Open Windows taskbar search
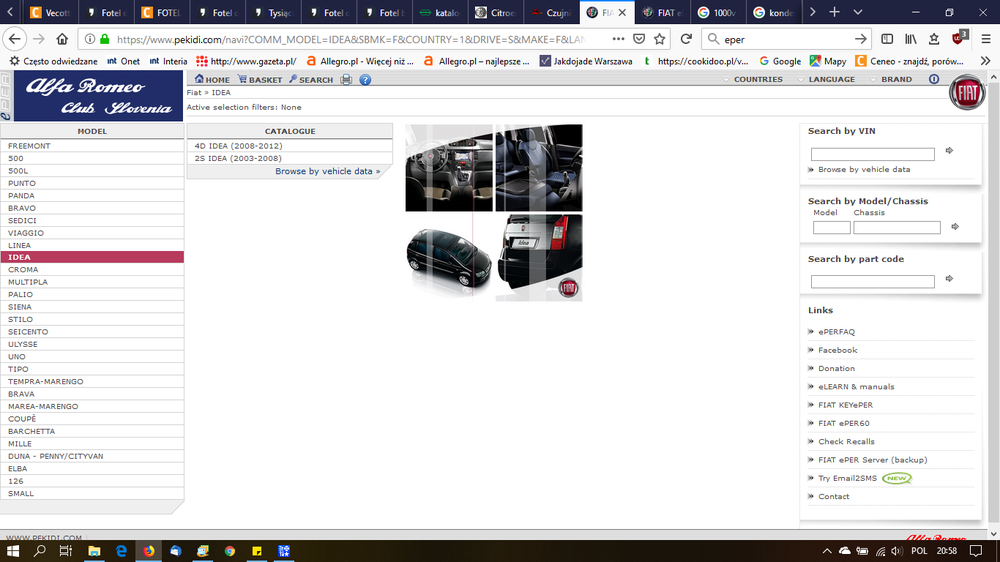 click(x=40, y=551)
